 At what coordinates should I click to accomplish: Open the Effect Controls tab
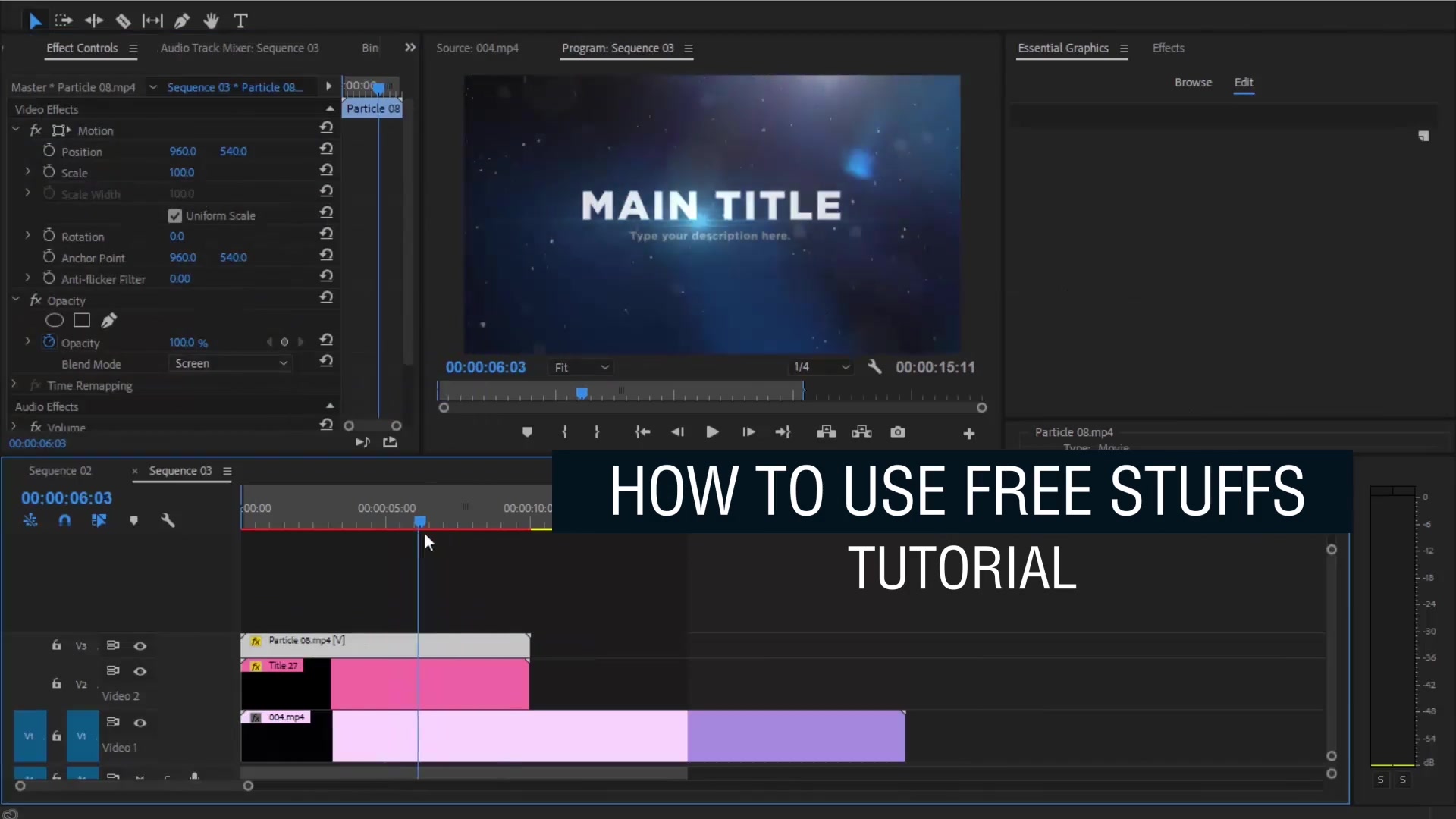coord(82,47)
